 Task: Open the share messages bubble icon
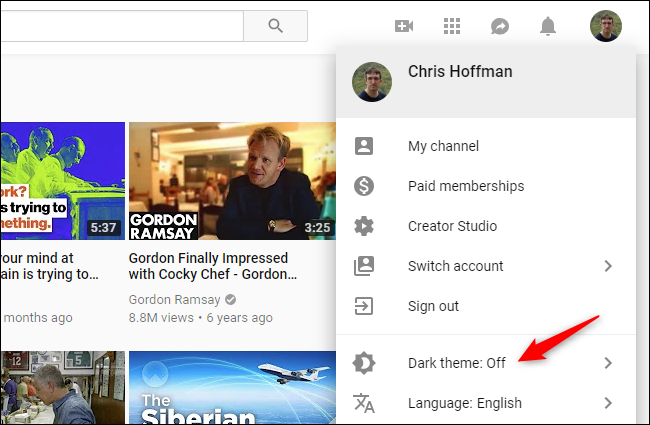[x=500, y=27]
